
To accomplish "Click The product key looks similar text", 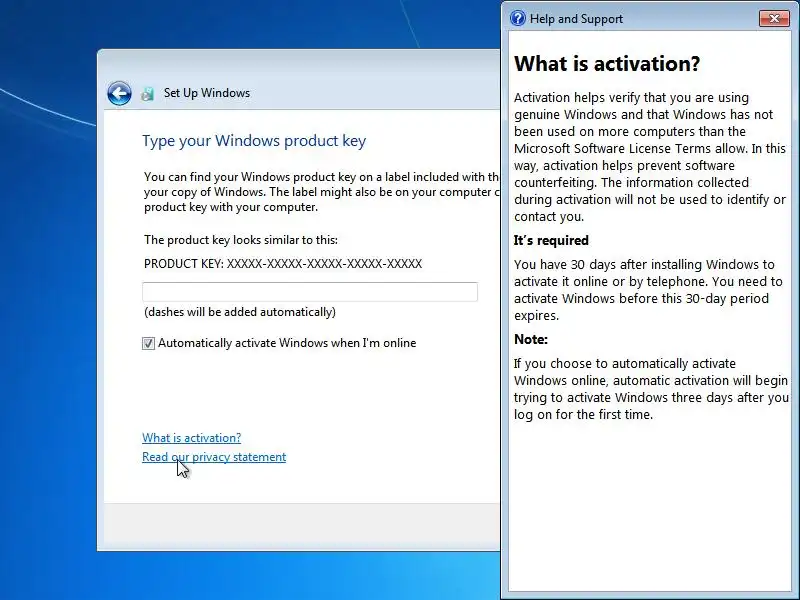I will tap(241, 240).
